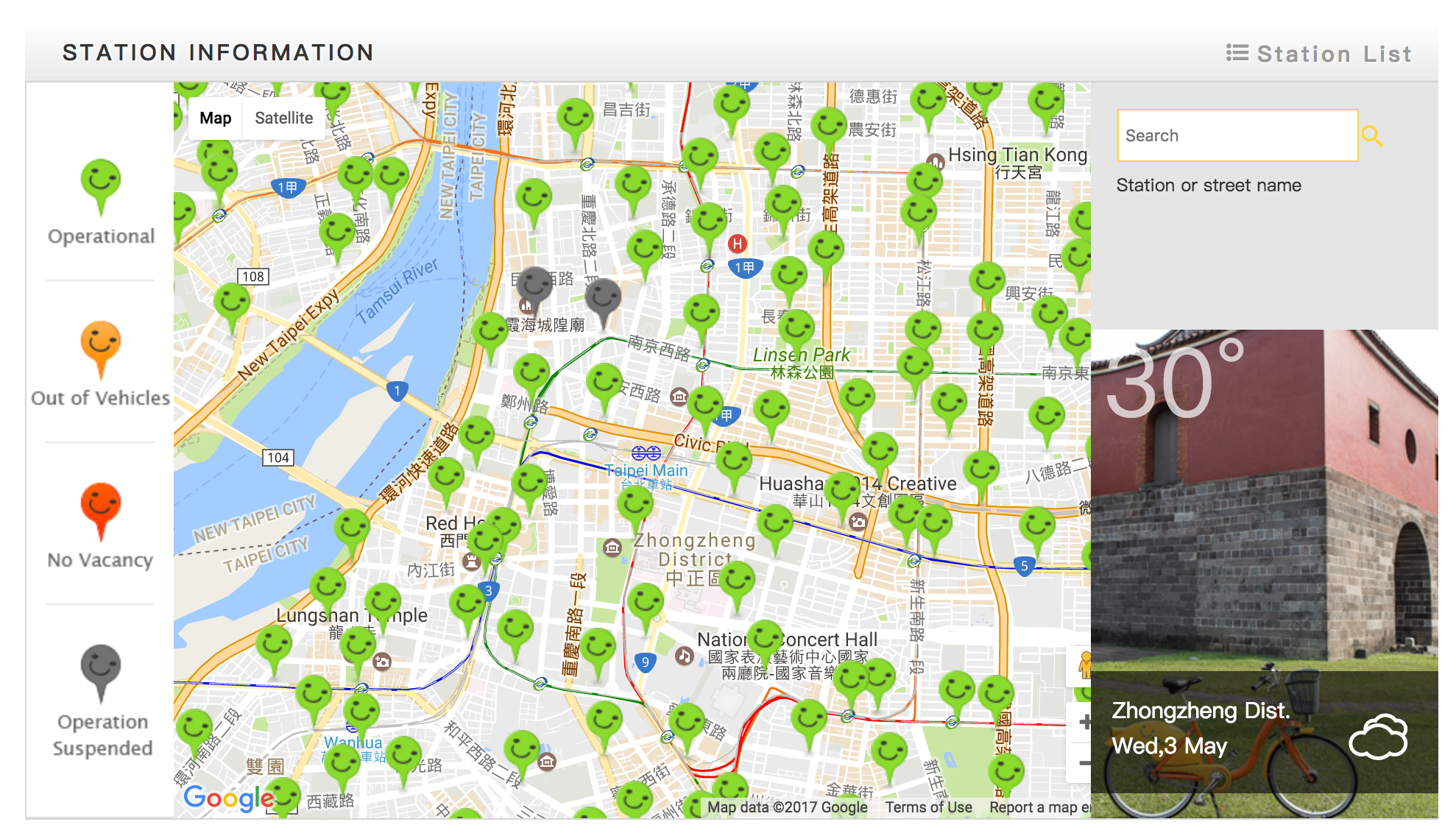This screenshot has width=1456, height=833.
Task: Click the orange Out of Vehicles icon
Action: (101, 346)
